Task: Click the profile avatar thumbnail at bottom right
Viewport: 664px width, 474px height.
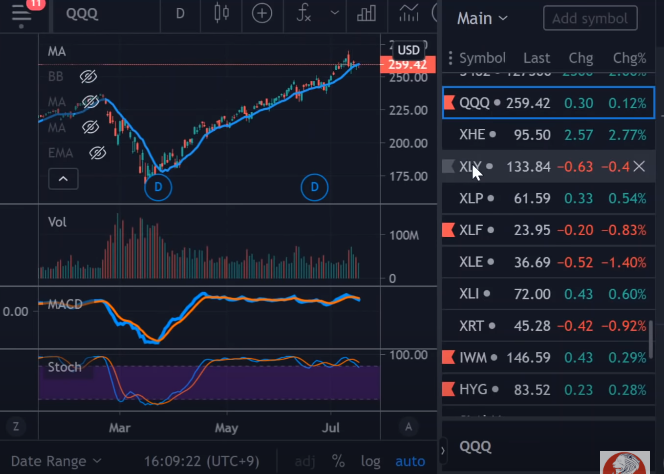Action: tap(625, 463)
